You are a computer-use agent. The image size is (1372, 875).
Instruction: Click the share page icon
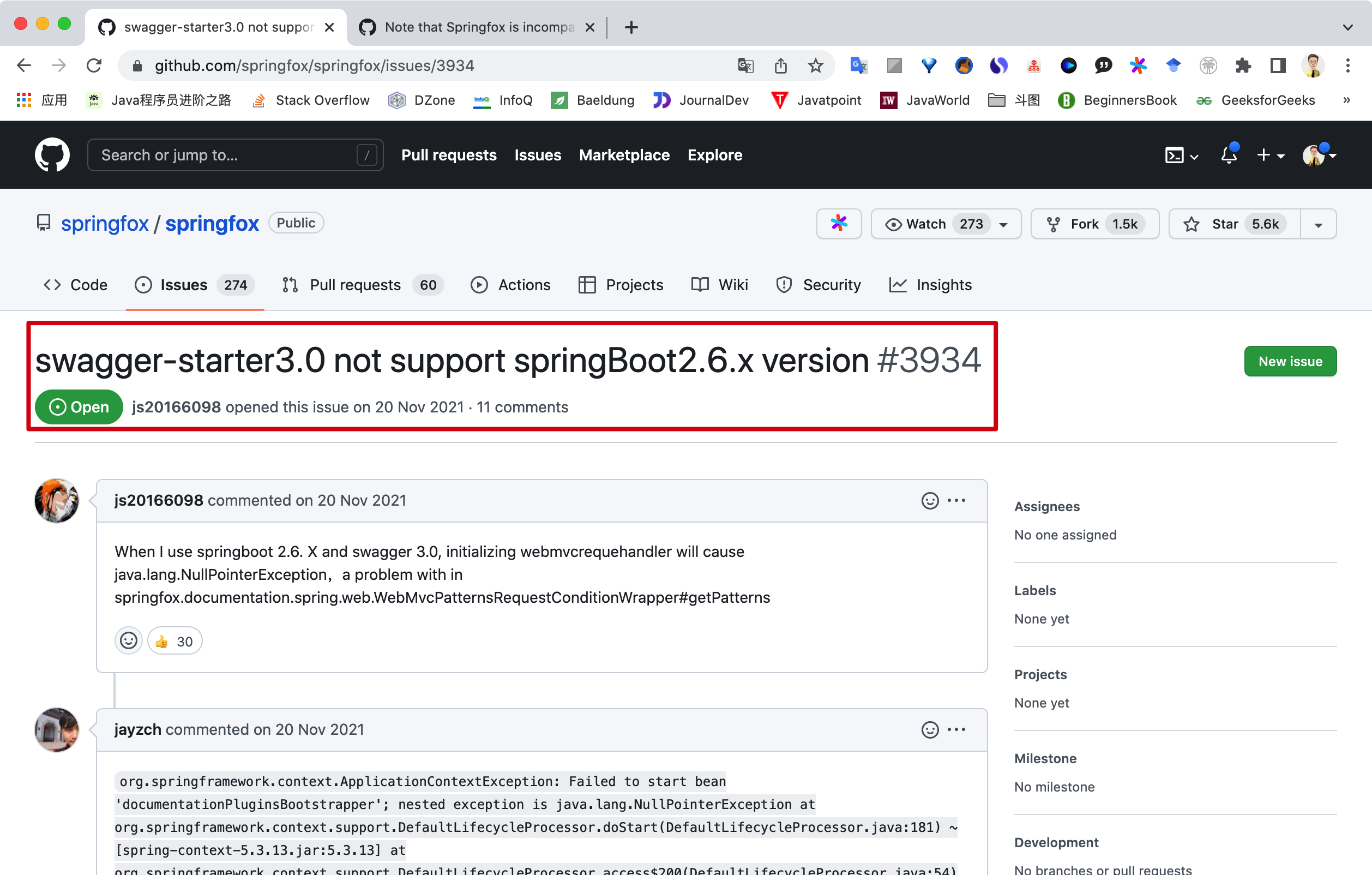[780, 65]
